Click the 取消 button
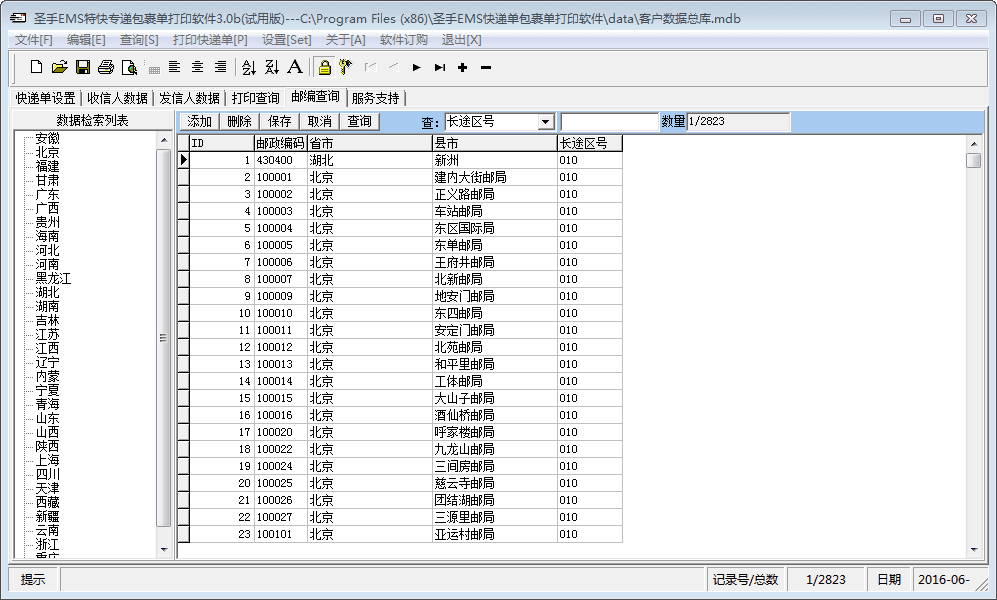997x600 pixels. [x=320, y=121]
